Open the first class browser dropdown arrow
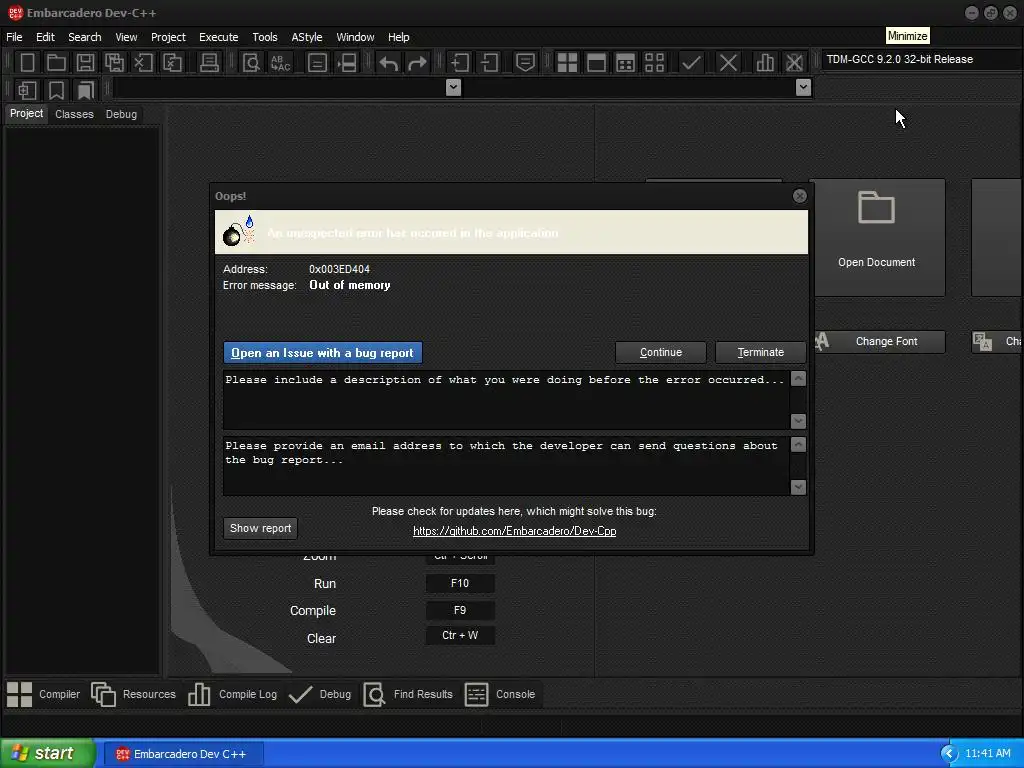Screen dimensions: 1024x768 (453, 87)
